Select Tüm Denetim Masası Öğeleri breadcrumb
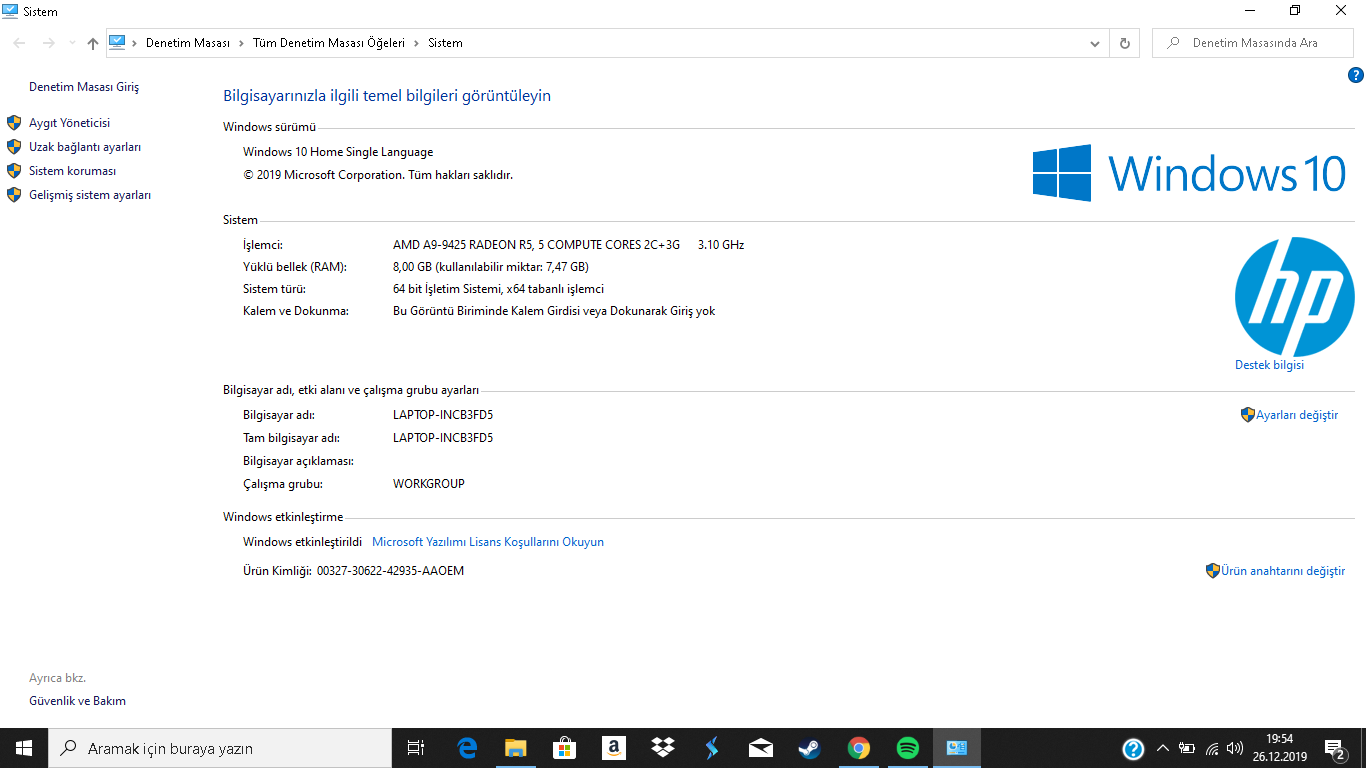Image resolution: width=1366 pixels, height=768 pixels. click(x=328, y=43)
